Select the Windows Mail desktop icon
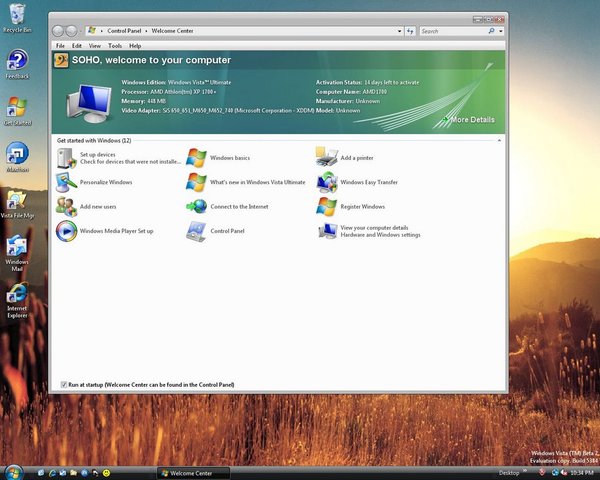 click(x=17, y=253)
